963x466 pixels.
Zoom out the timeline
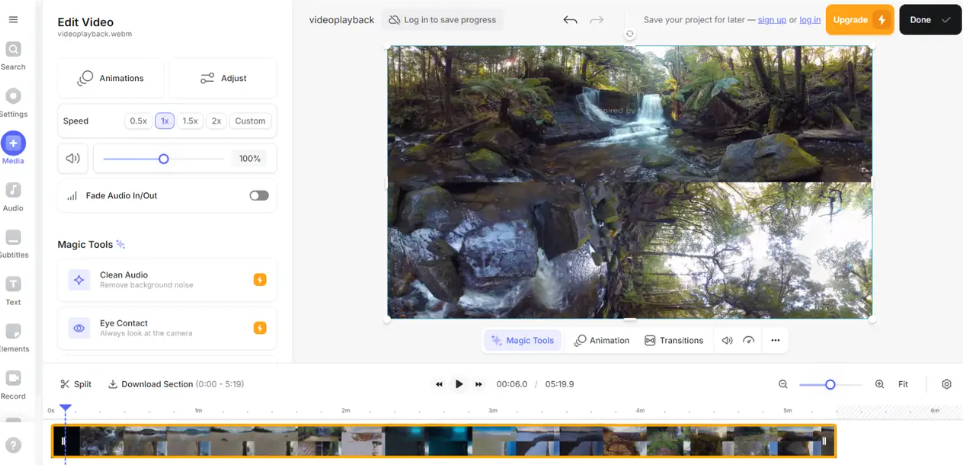(783, 384)
